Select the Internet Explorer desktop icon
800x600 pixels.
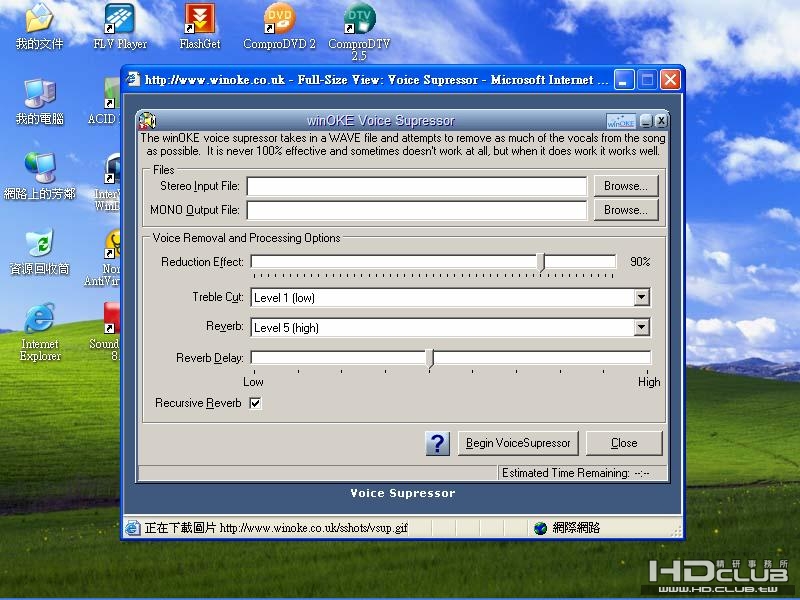pyautogui.click(x=39, y=332)
